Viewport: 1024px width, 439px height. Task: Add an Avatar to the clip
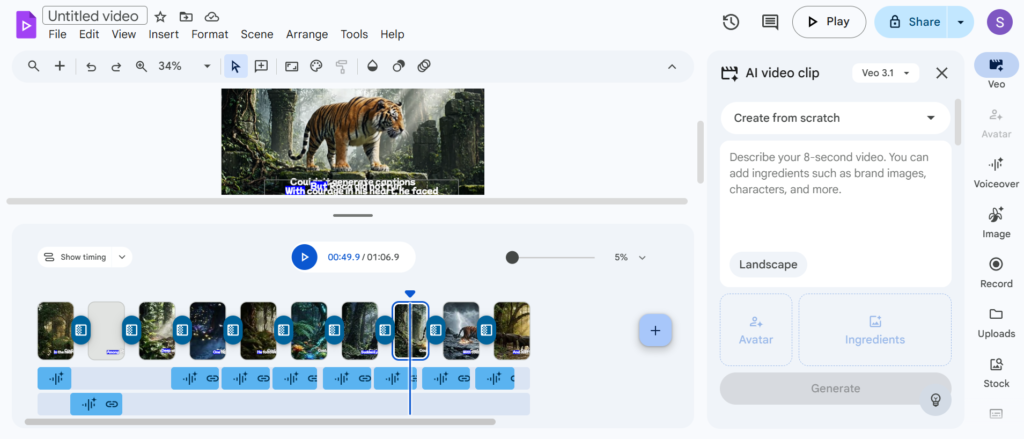point(756,330)
